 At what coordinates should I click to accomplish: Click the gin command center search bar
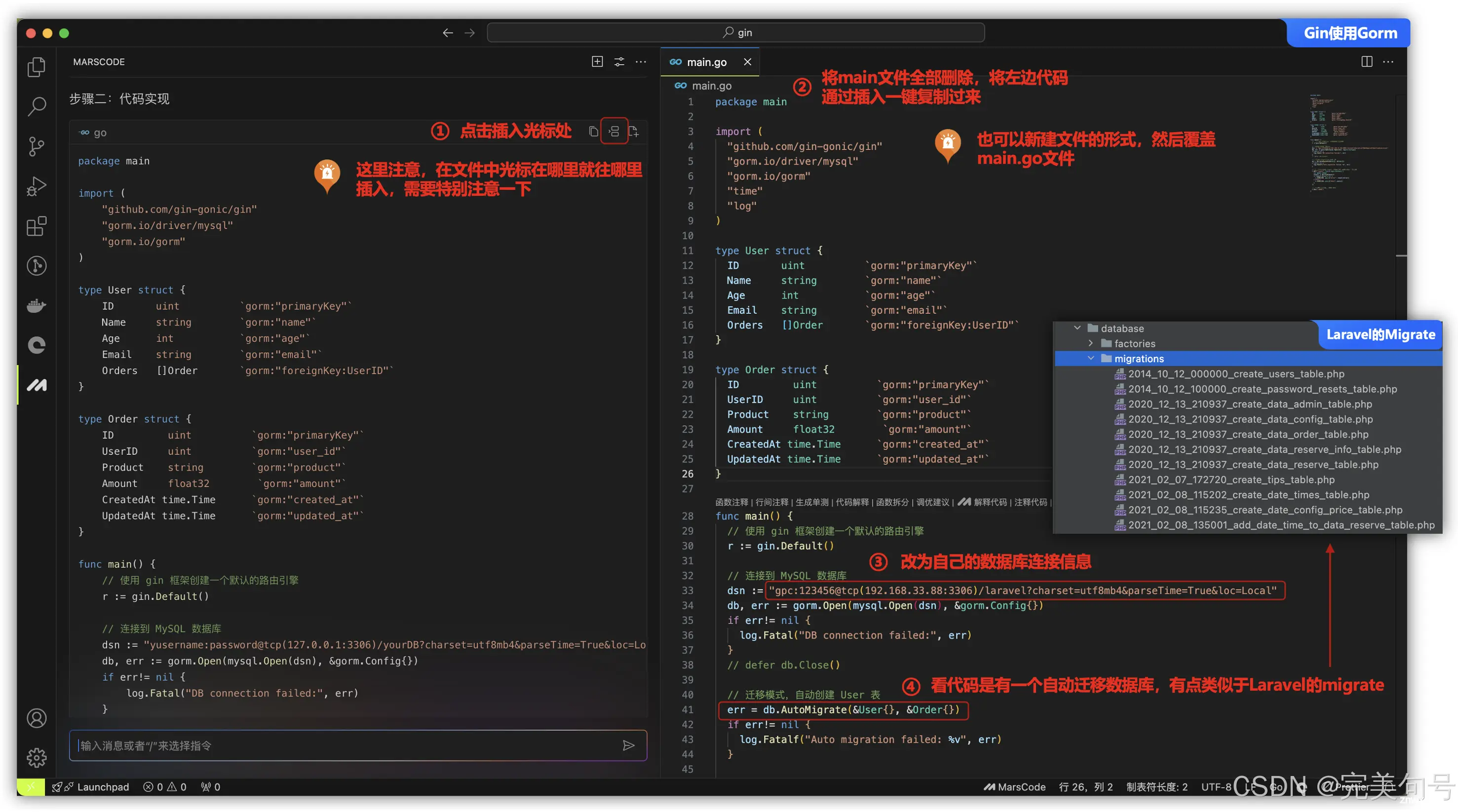(x=735, y=33)
